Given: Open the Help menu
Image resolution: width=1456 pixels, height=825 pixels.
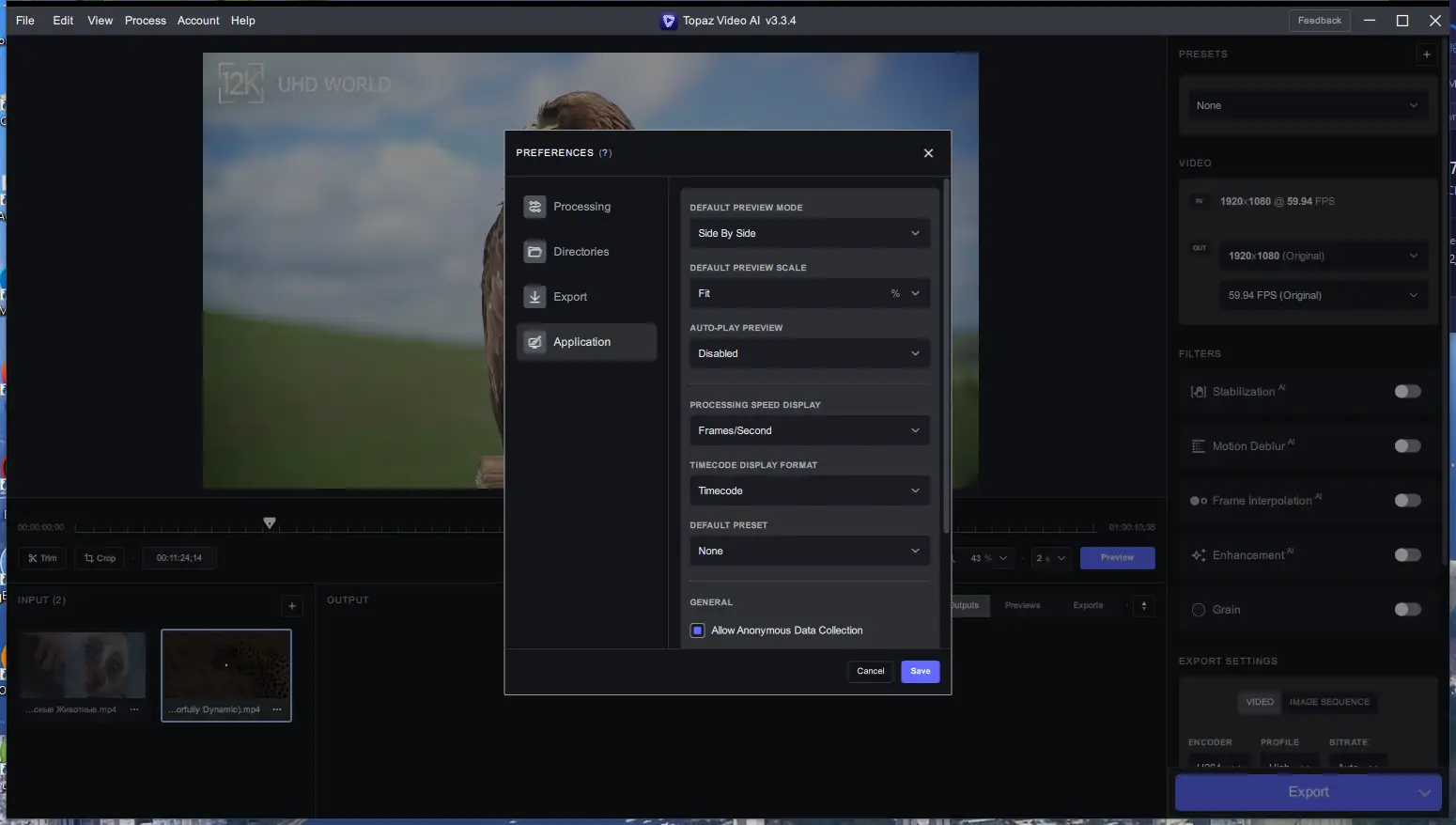Looking at the screenshot, I should coord(243,21).
